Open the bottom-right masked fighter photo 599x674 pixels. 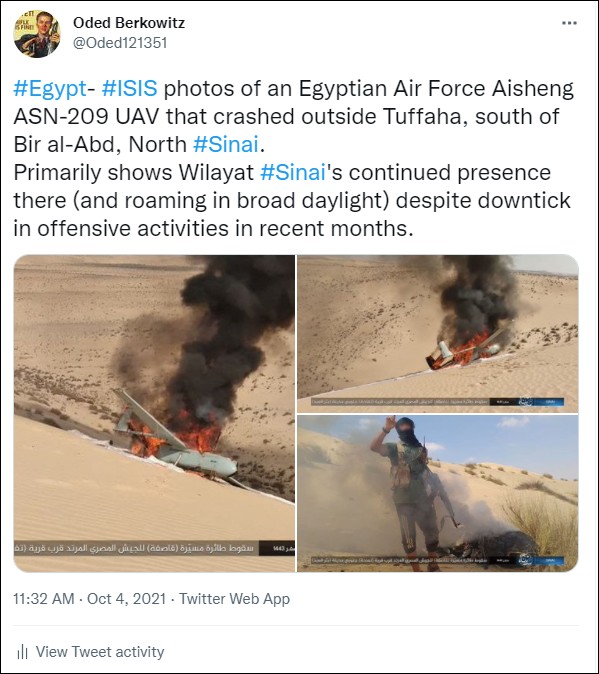point(437,493)
